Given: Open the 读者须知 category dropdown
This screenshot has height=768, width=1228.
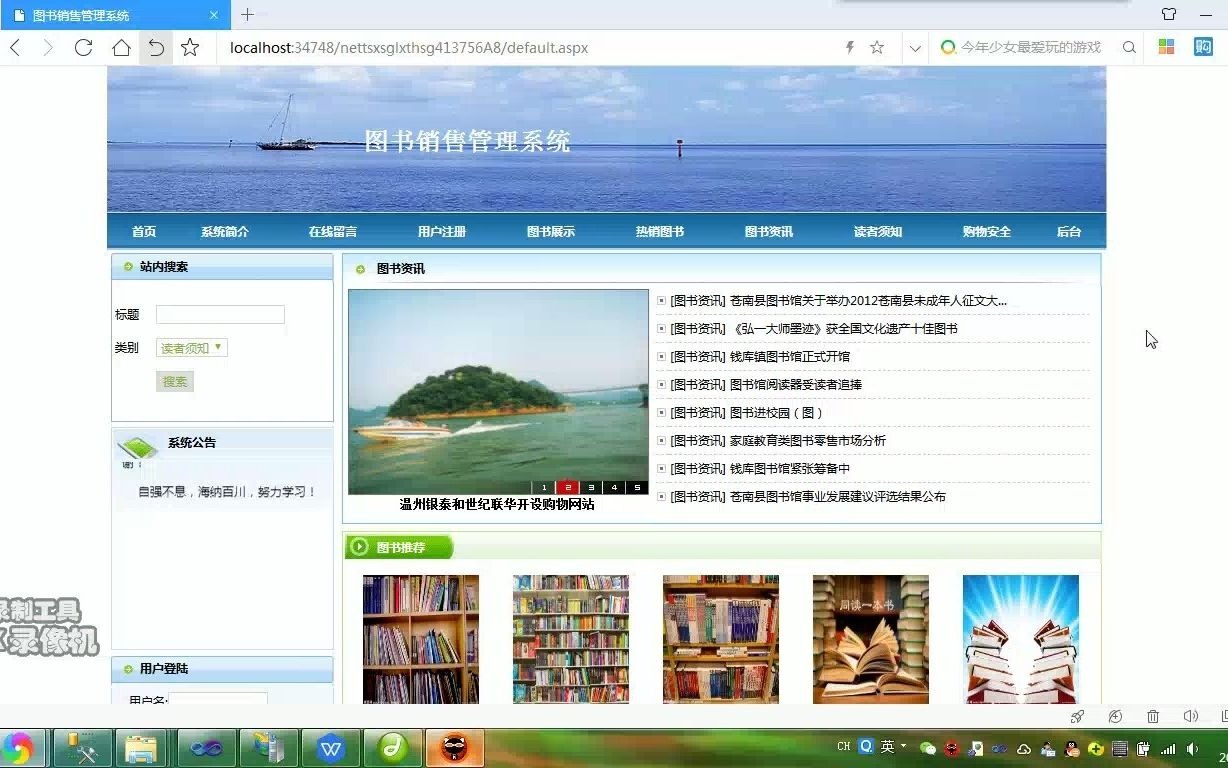Looking at the screenshot, I should click(x=191, y=347).
